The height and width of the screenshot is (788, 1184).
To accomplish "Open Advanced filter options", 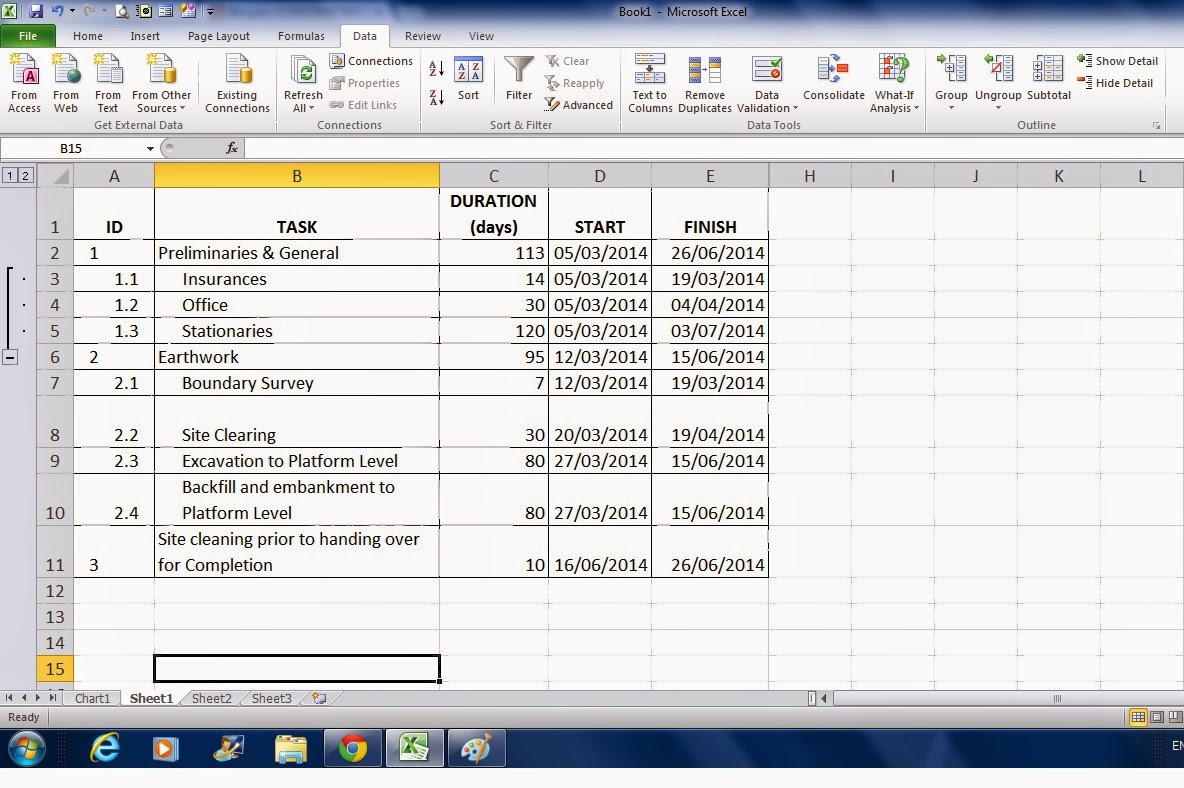I will click(579, 105).
